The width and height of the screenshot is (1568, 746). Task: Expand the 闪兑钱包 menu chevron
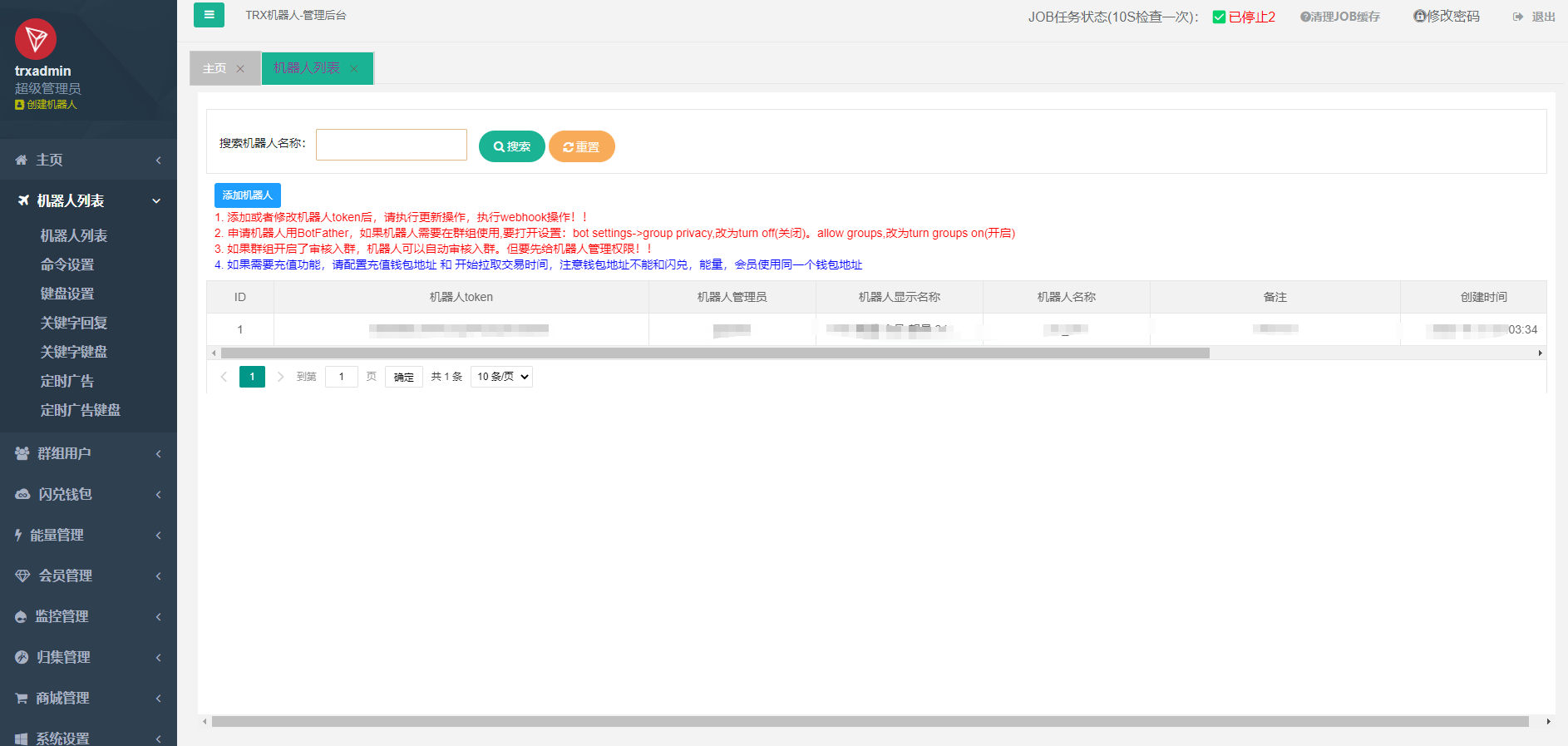pos(158,495)
